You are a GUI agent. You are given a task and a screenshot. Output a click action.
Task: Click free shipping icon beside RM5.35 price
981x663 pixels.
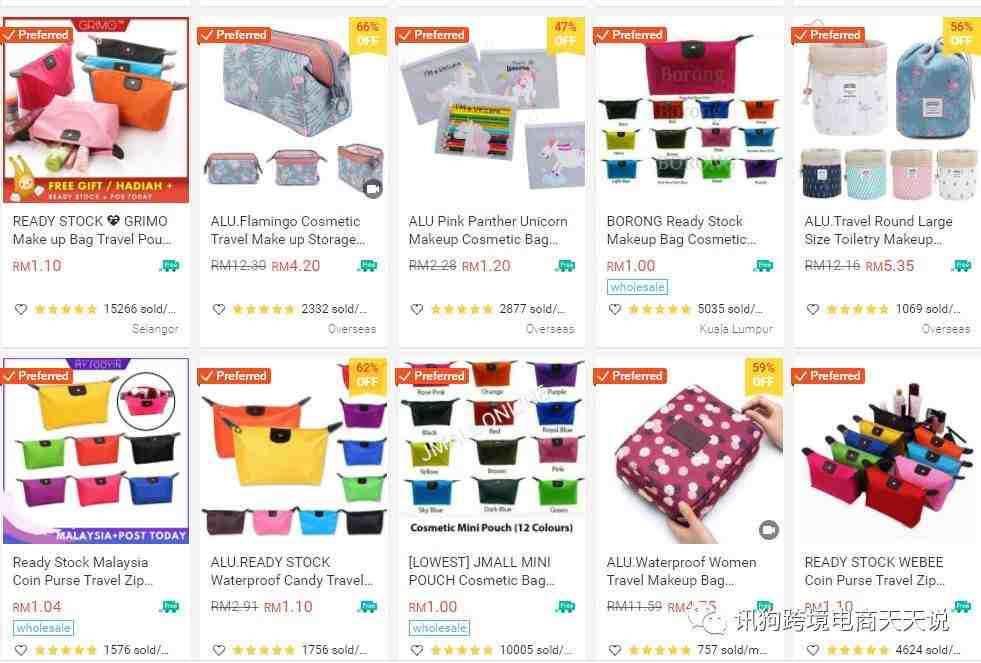pyautogui.click(x=962, y=266)
